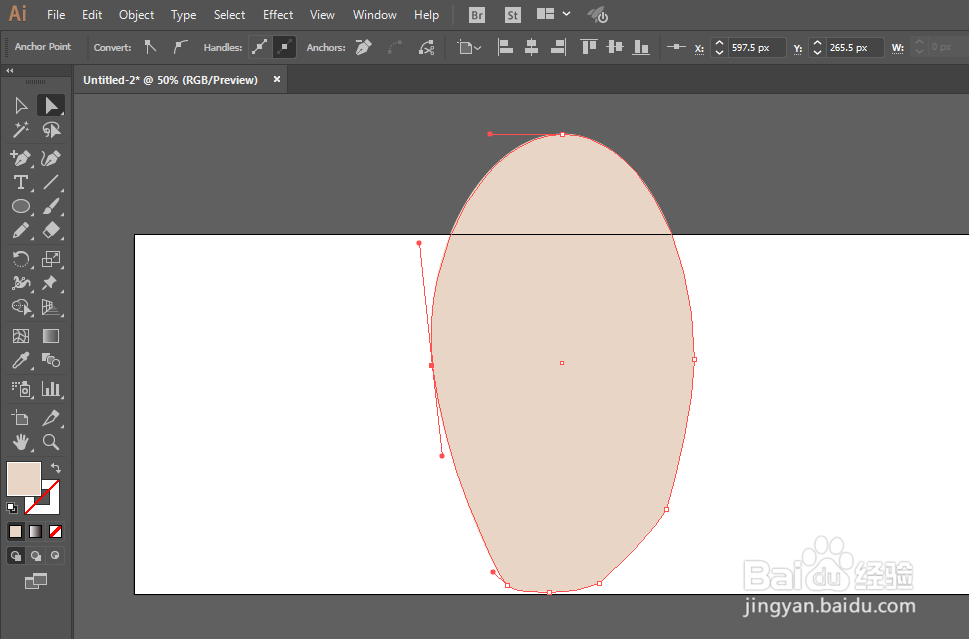Pick the Gradient tool

51,336
